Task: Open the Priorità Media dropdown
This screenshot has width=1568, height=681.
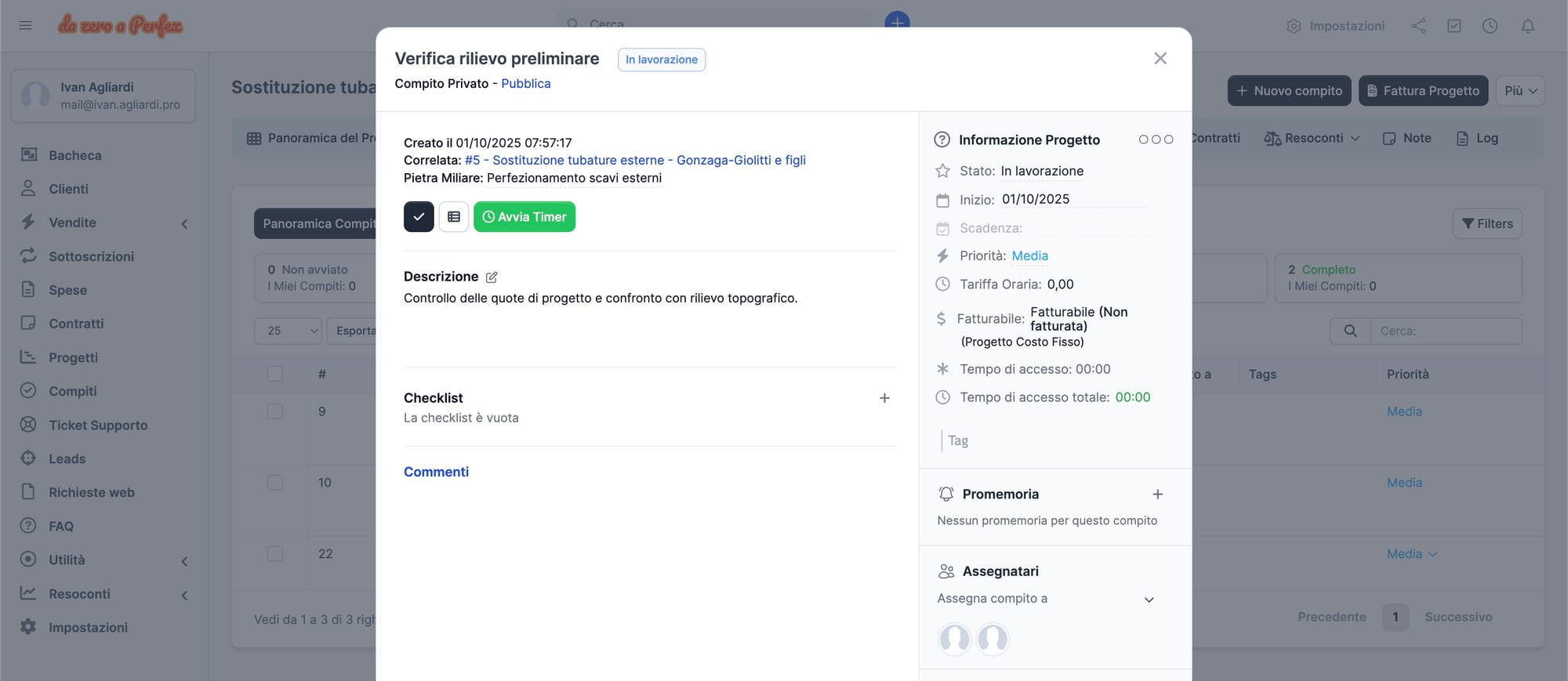Action: tap(1029, 256)
